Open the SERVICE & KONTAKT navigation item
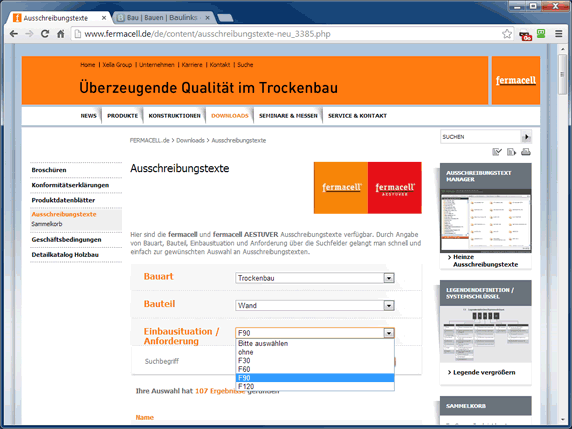The width and height of the screenshot is (572, 429). [x=357, y=116]
